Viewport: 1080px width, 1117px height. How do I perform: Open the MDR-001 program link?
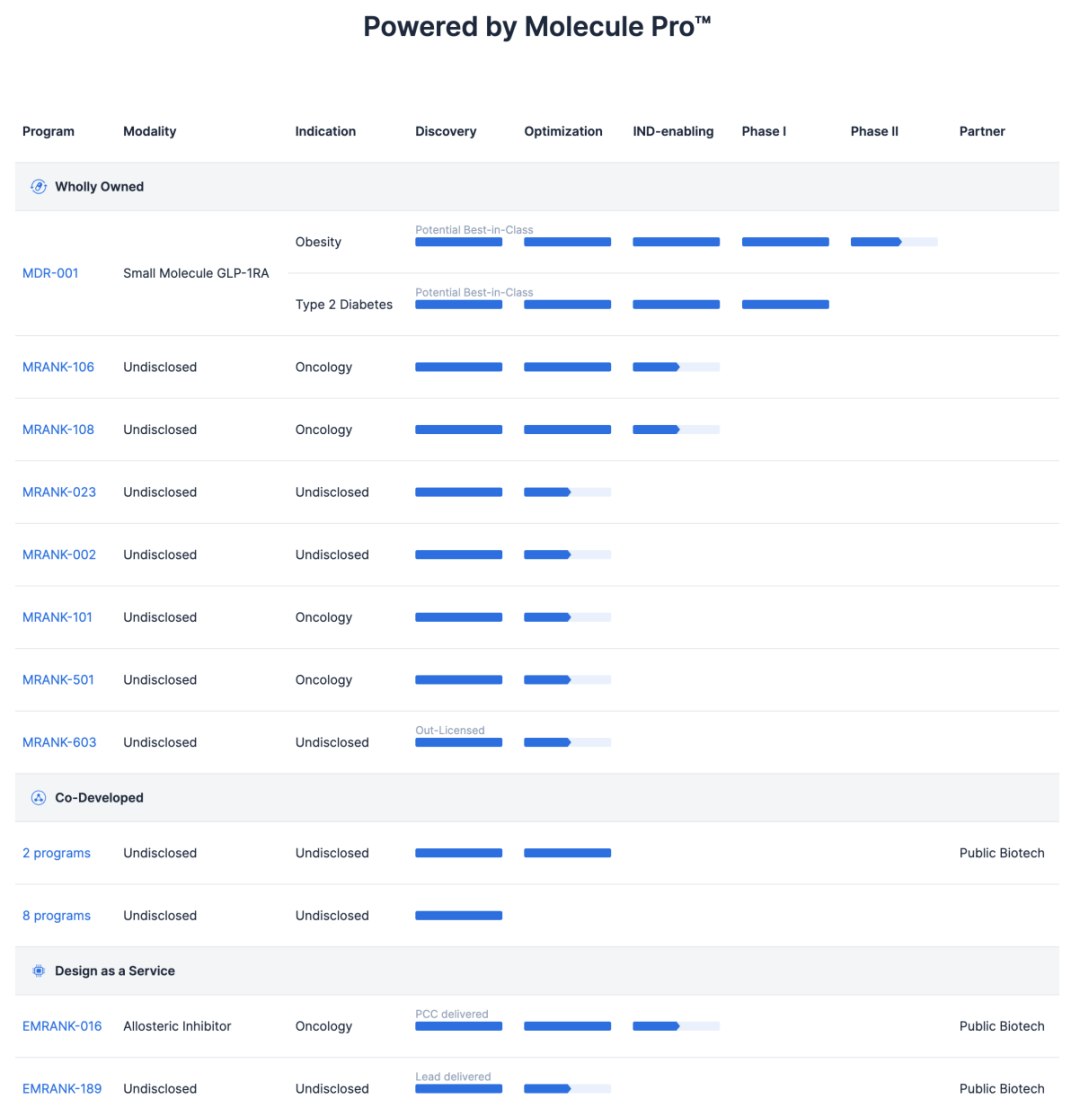(50, 273)
